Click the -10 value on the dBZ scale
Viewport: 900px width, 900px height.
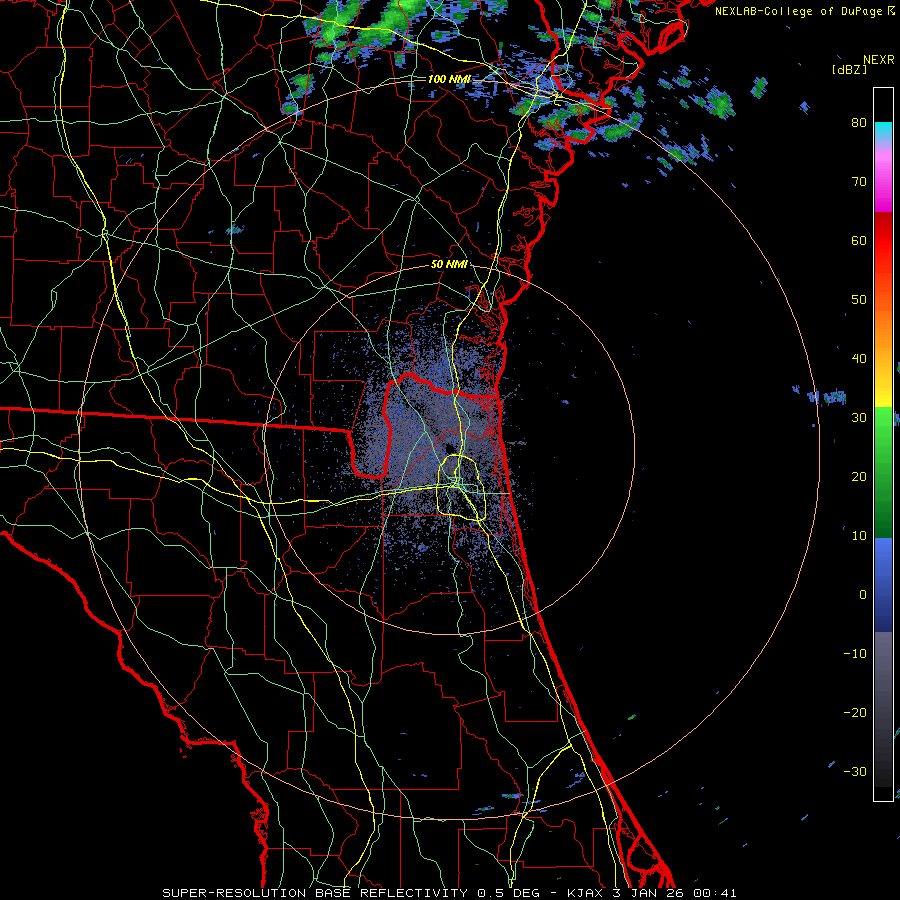pos(855,654)
